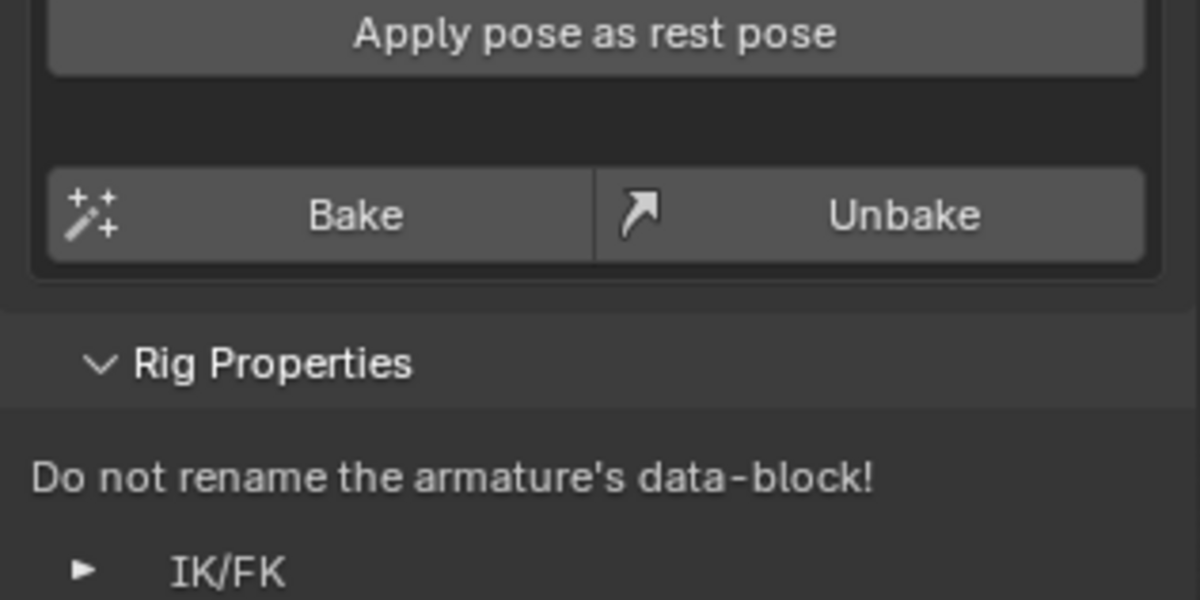This screenshot has width=1200, height=600.
Task: Click the curved arrow Unbake icon
Action: tap(639, 214)
